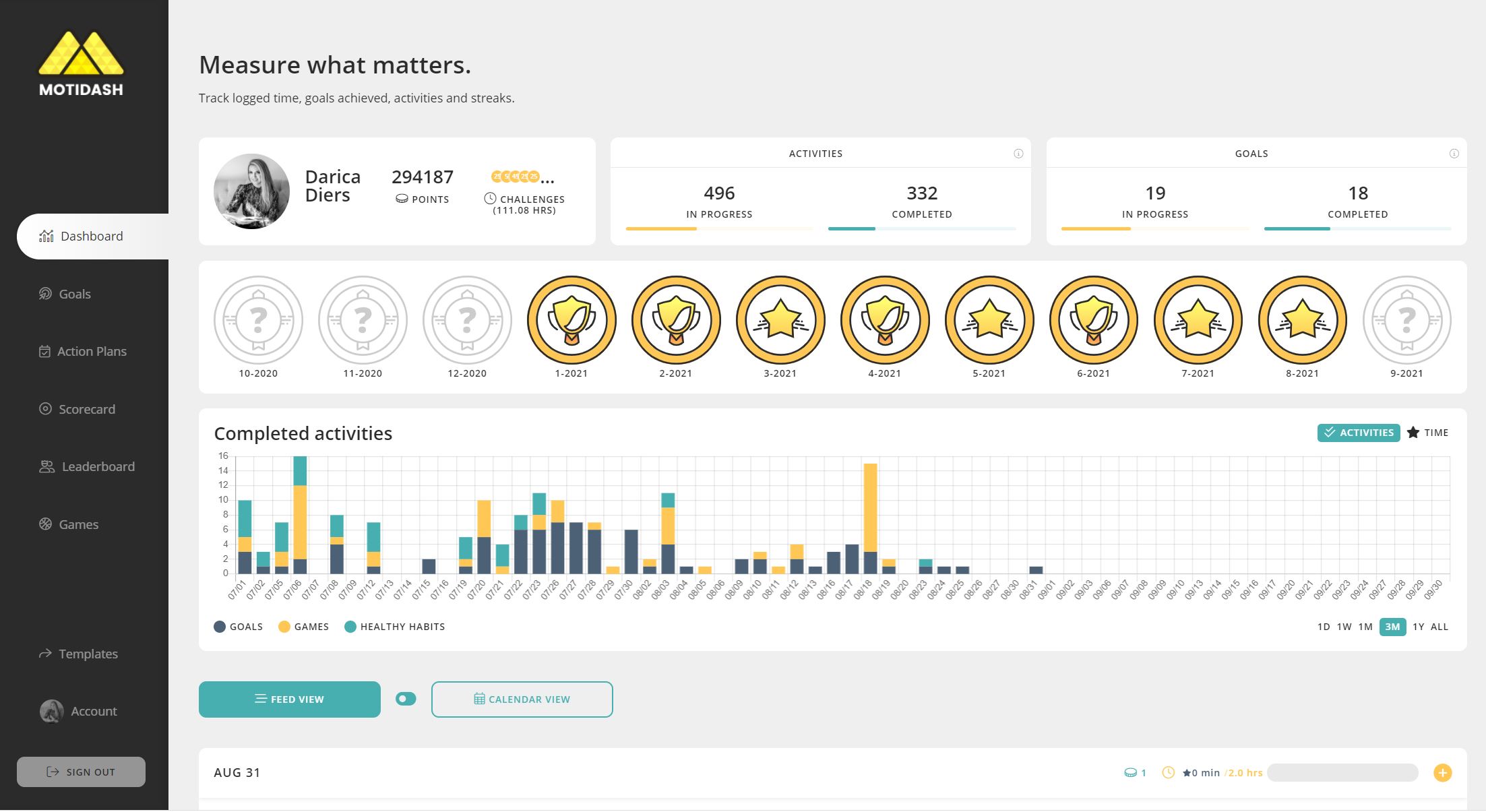Switch the chart to Time mode
Image resolution: width=1486 pixels, height=812 pixels.
click(1428, 433)
